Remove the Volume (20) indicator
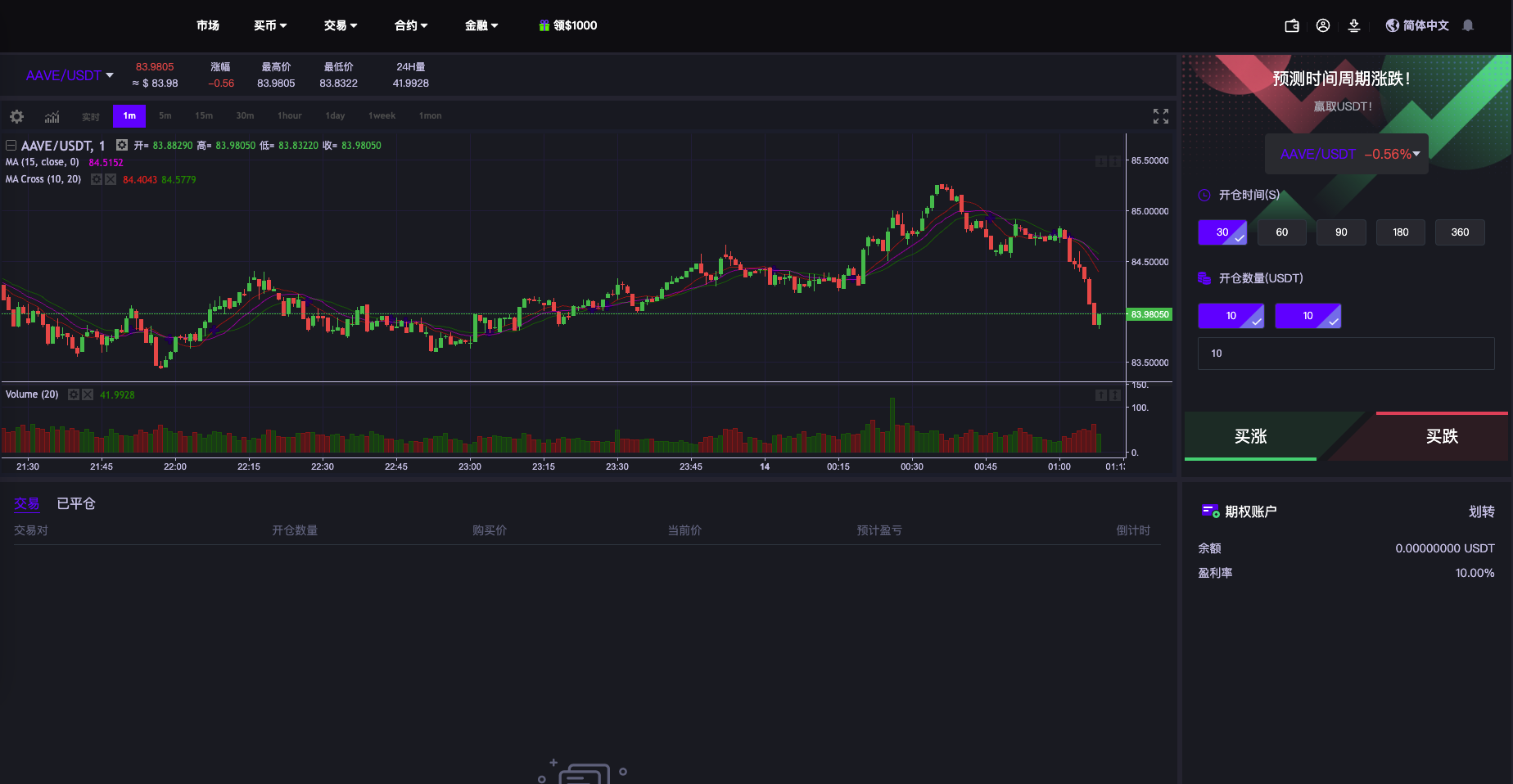 88,394
